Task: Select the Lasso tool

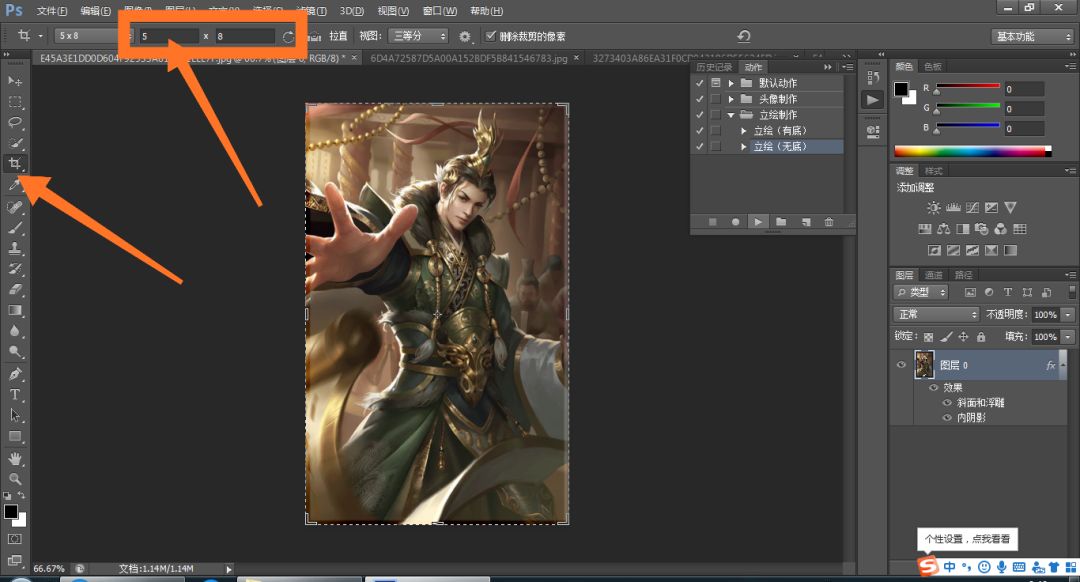Action: tap(15, 122)
